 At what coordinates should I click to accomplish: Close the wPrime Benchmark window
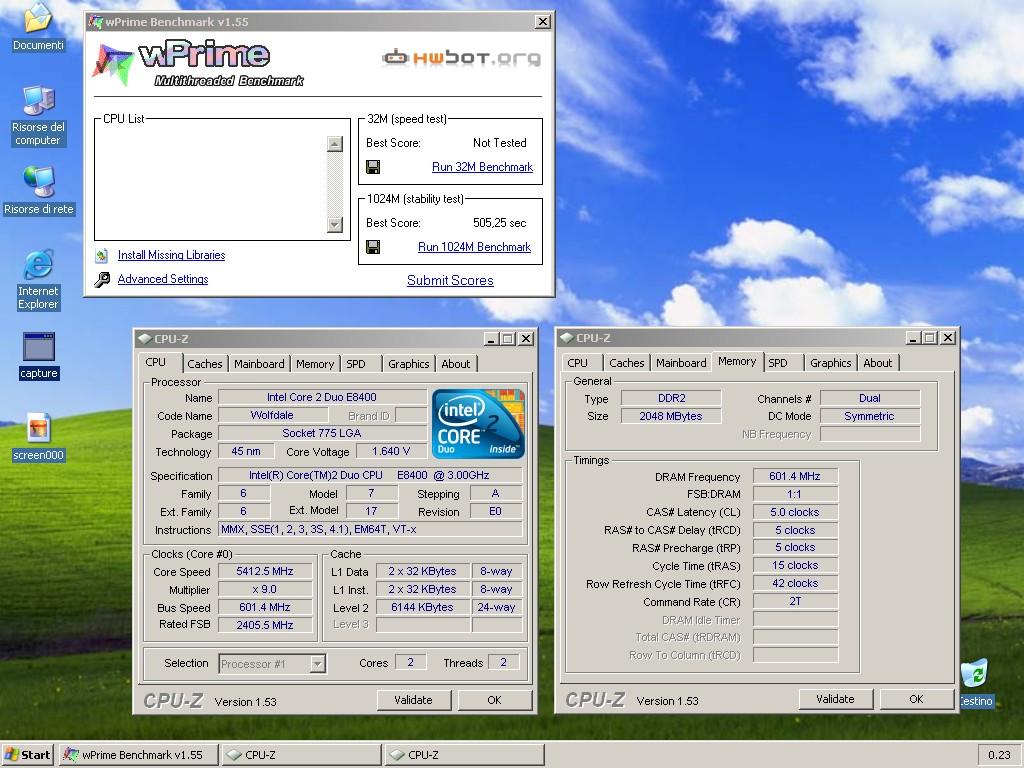(x=543, y=22)
